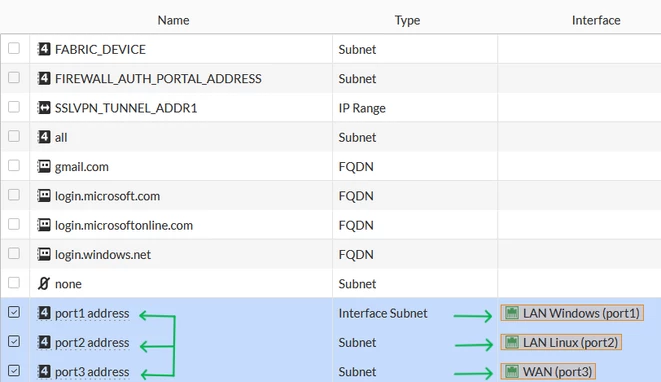661x382 pixels.
Task: Click the 'none' address null icon
Action: pyautogui.click(x=44, y=283)
